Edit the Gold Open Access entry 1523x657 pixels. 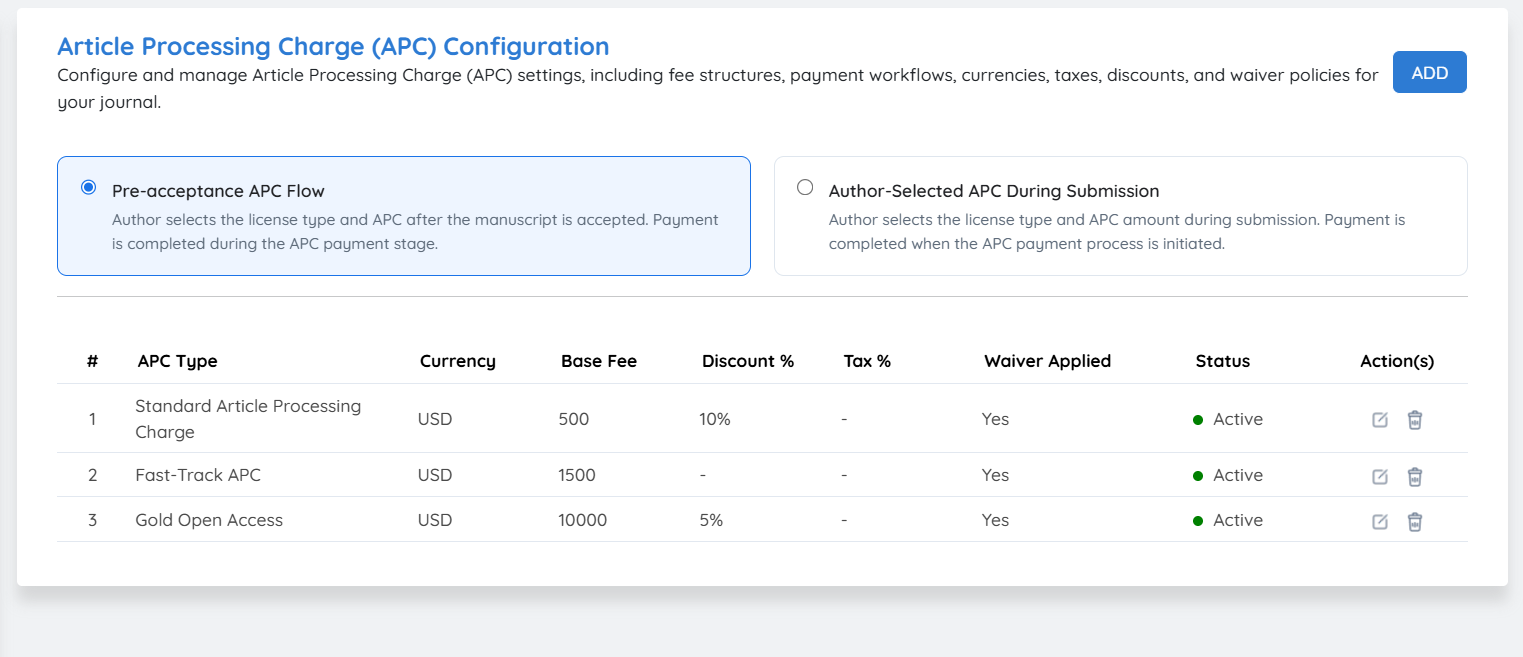(1380, 522)
